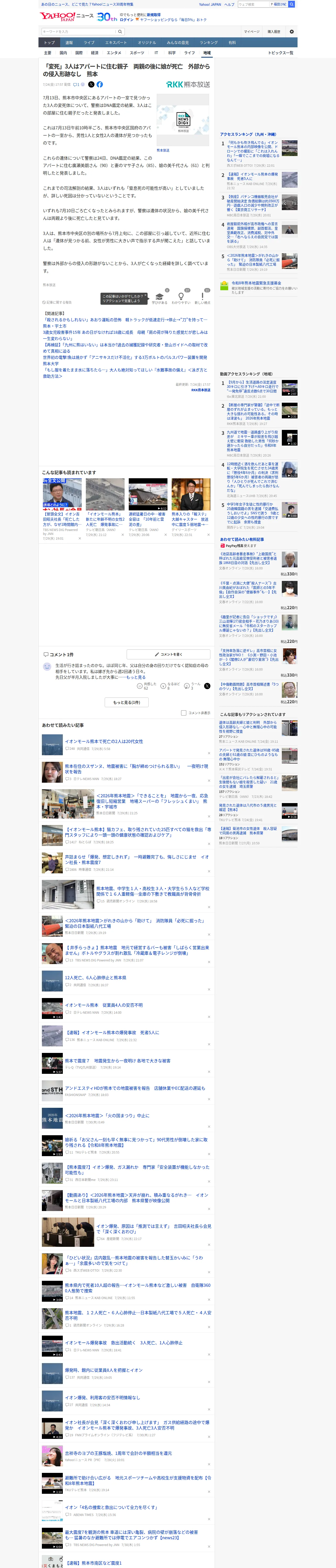Click the Yahoo News 30th anniversary logo

[x=107, y=17]
